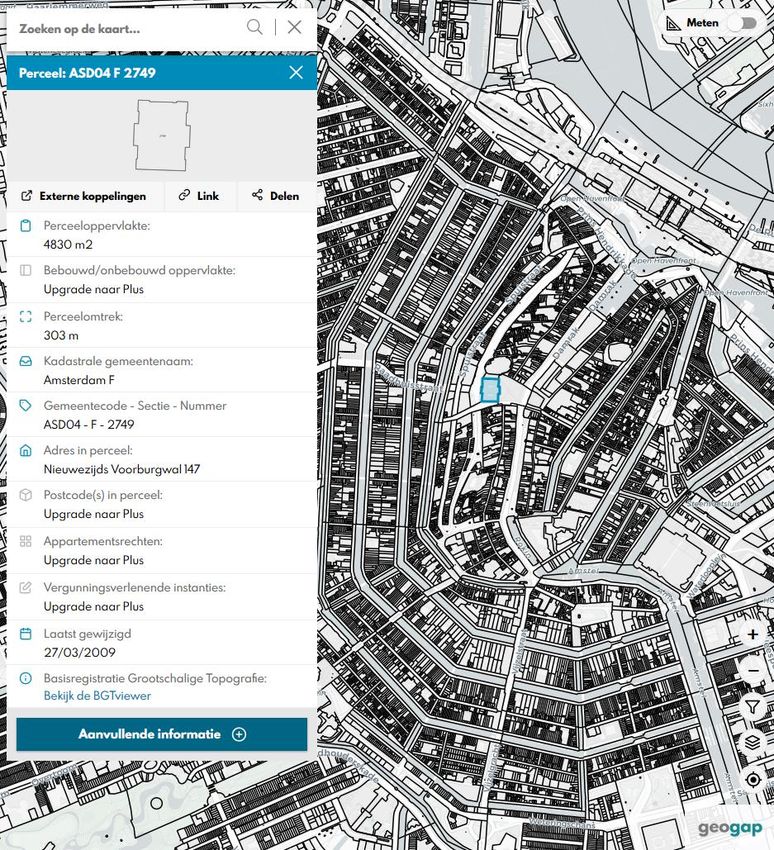Zoom in on the map
The height and width of the screenshot is (850, 774).
pyautogui.click(x=753, y=635)
